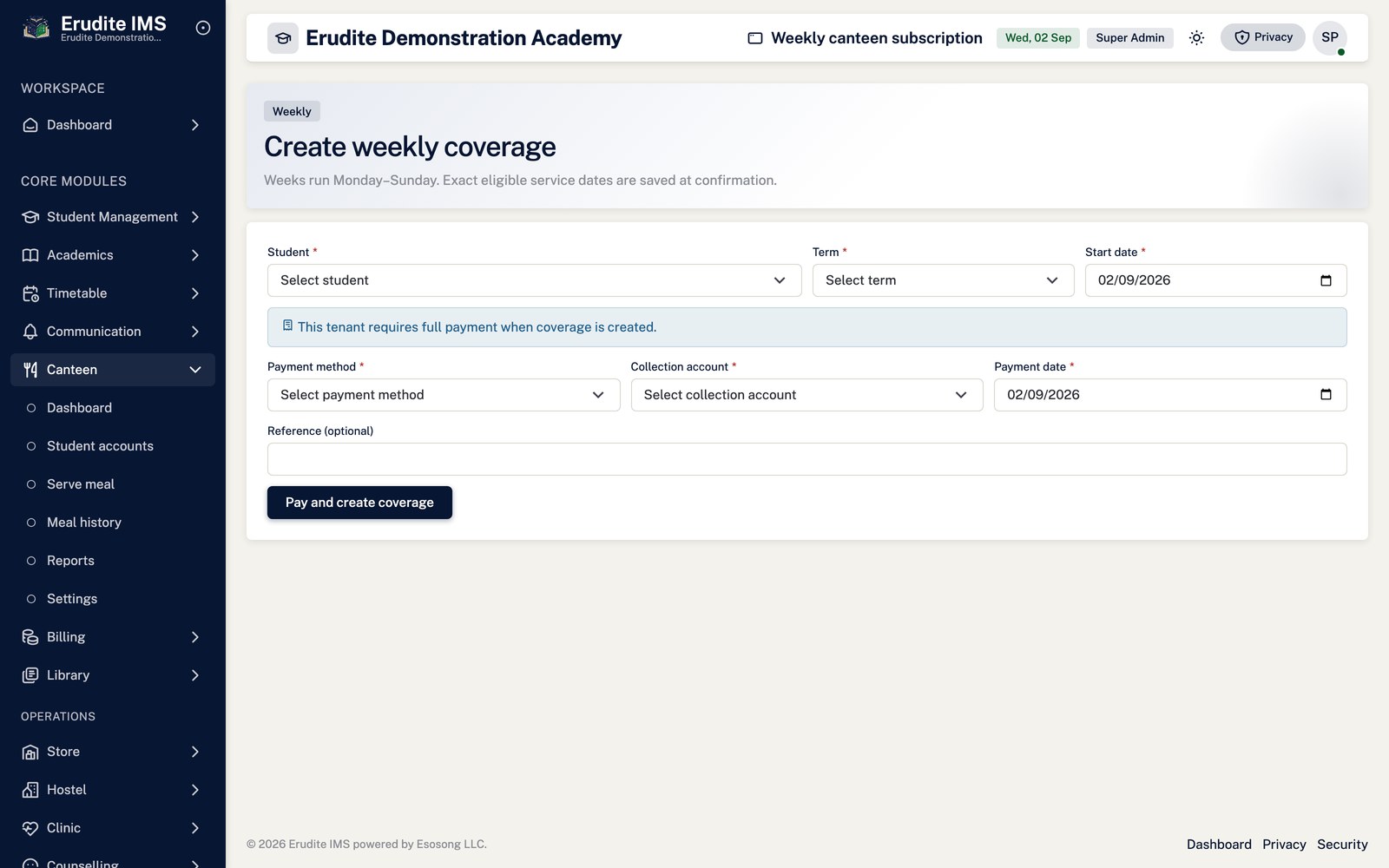Screen dimensions: 1389x868
Task: Expand the Timetable chevron
Action: (x=195, y=293)
